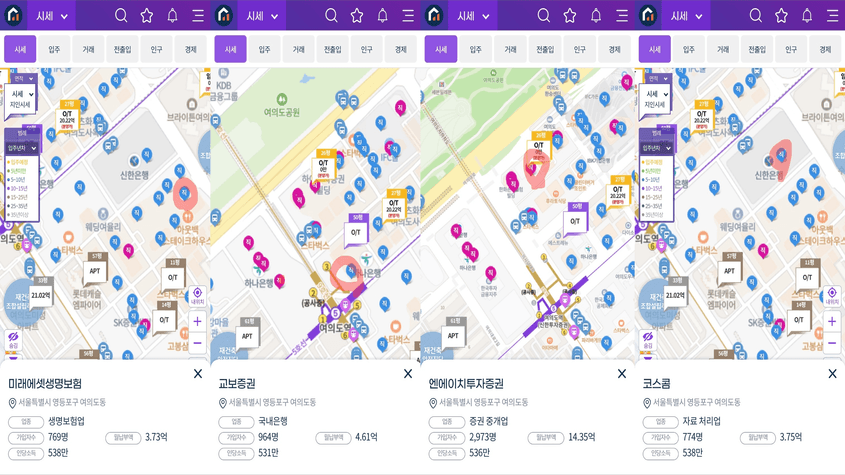
Task: Open 면적 dropdown on 미래에셋생명보험 map
Action: [x=23, y=79]
